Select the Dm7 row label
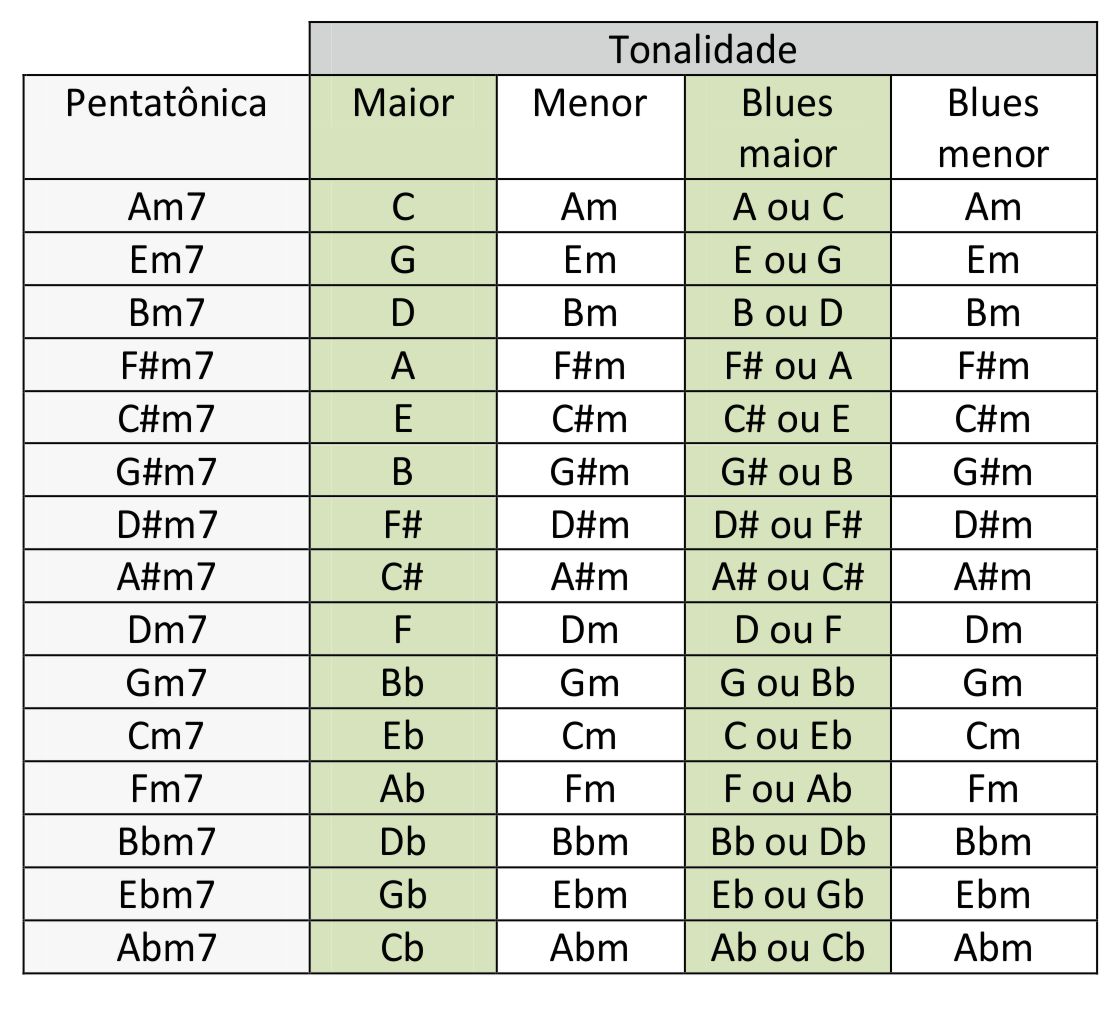1120x1019 pixels. click(x=166, y=629)
